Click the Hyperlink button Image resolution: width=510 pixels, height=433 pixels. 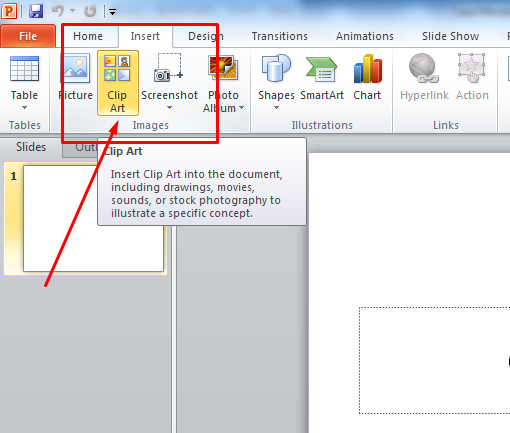[424, 77]
